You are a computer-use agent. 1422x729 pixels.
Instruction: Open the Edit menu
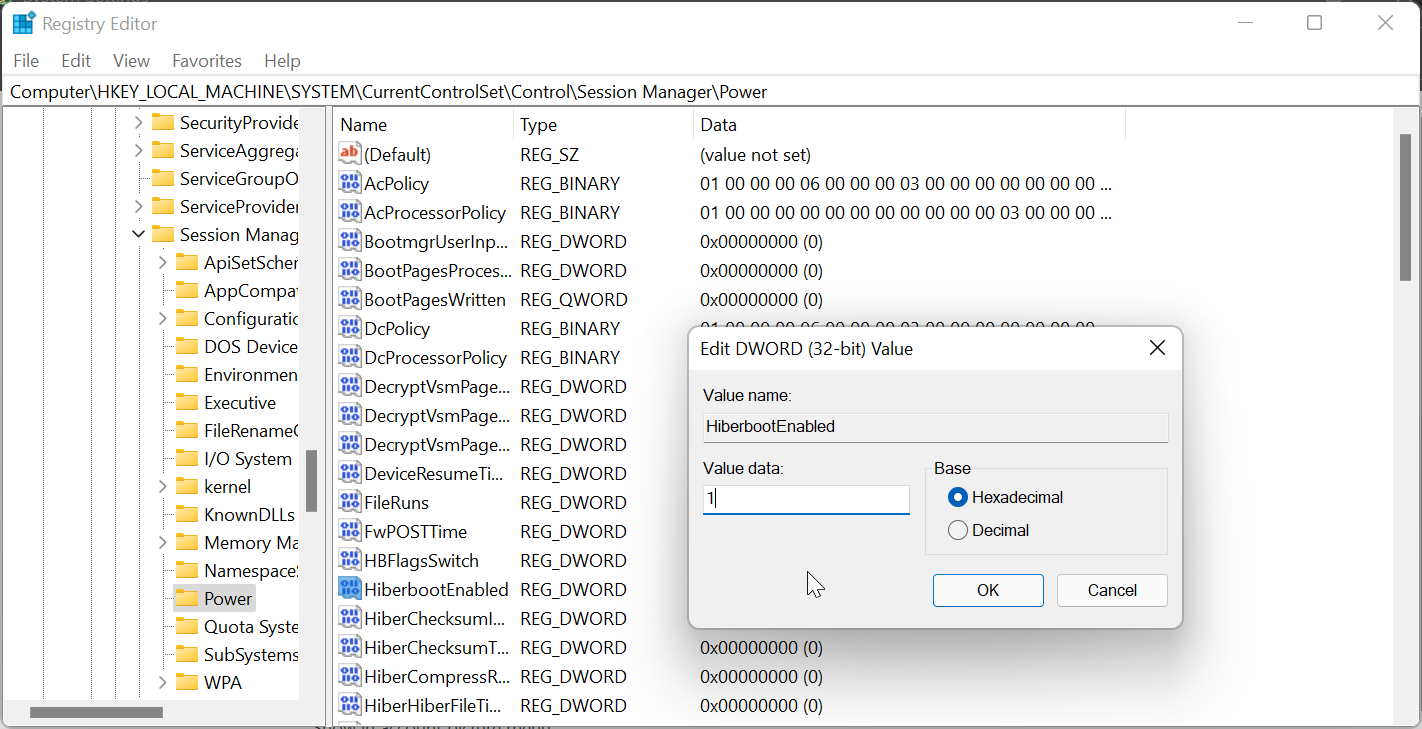click(75, 60)
